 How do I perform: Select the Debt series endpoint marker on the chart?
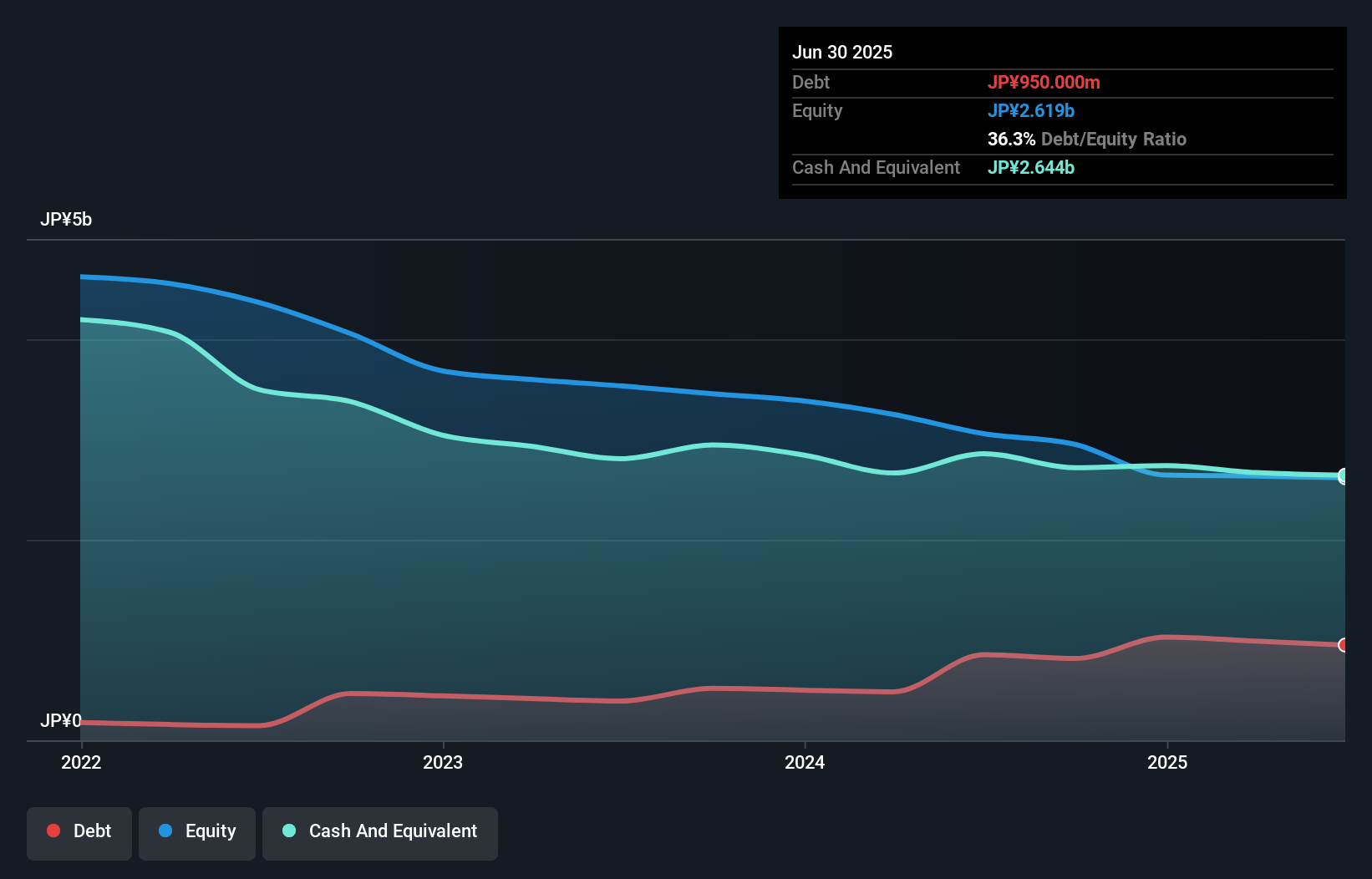point(1343,645)
